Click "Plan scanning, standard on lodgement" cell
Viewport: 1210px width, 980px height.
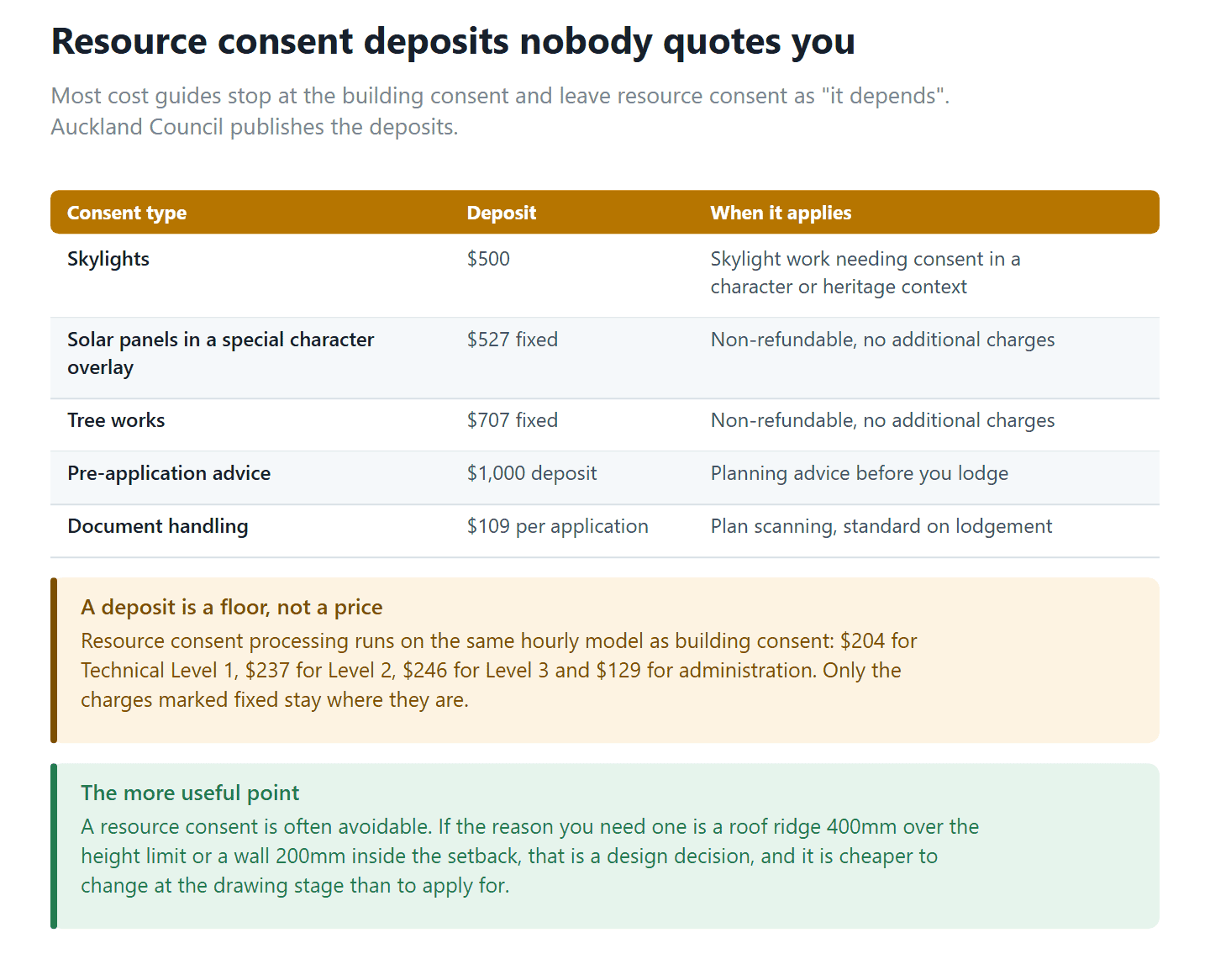pos(881,526)
